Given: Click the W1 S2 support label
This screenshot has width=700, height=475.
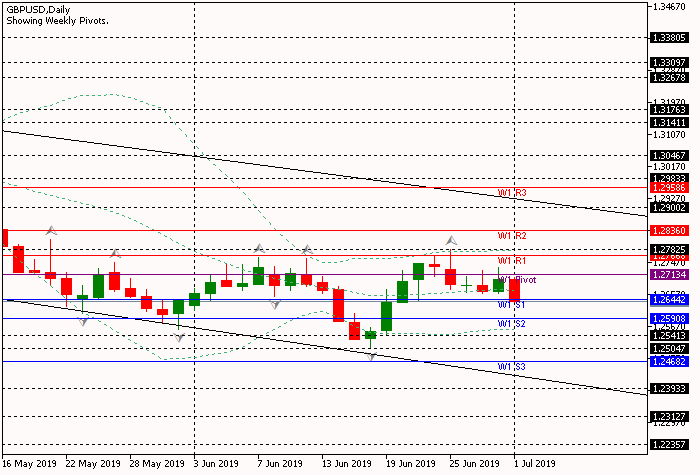Looking at the screenshot, I should coord(512,324).
